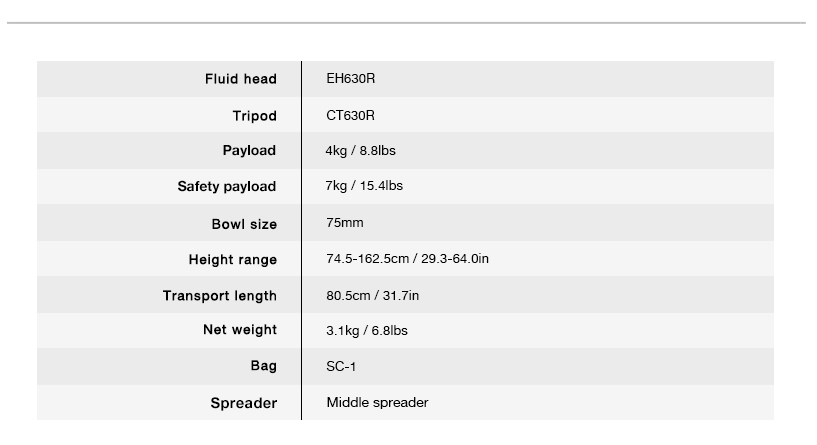Click the Height range label

(x=233, y=259)
